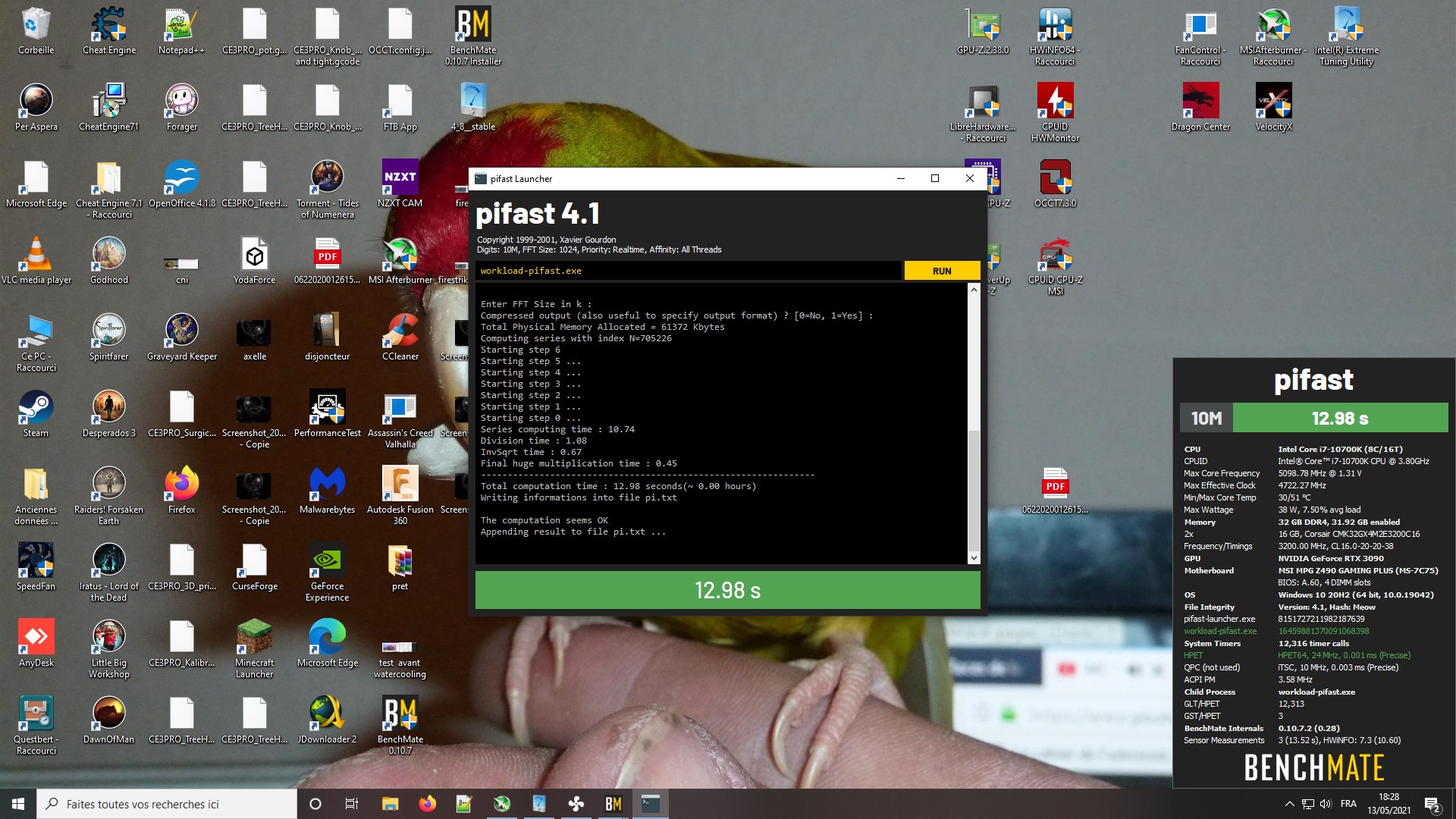The width and height of the screenshot is (1456, 819).
Task: Click the console scrollbar down arrow
Action: 974,558
